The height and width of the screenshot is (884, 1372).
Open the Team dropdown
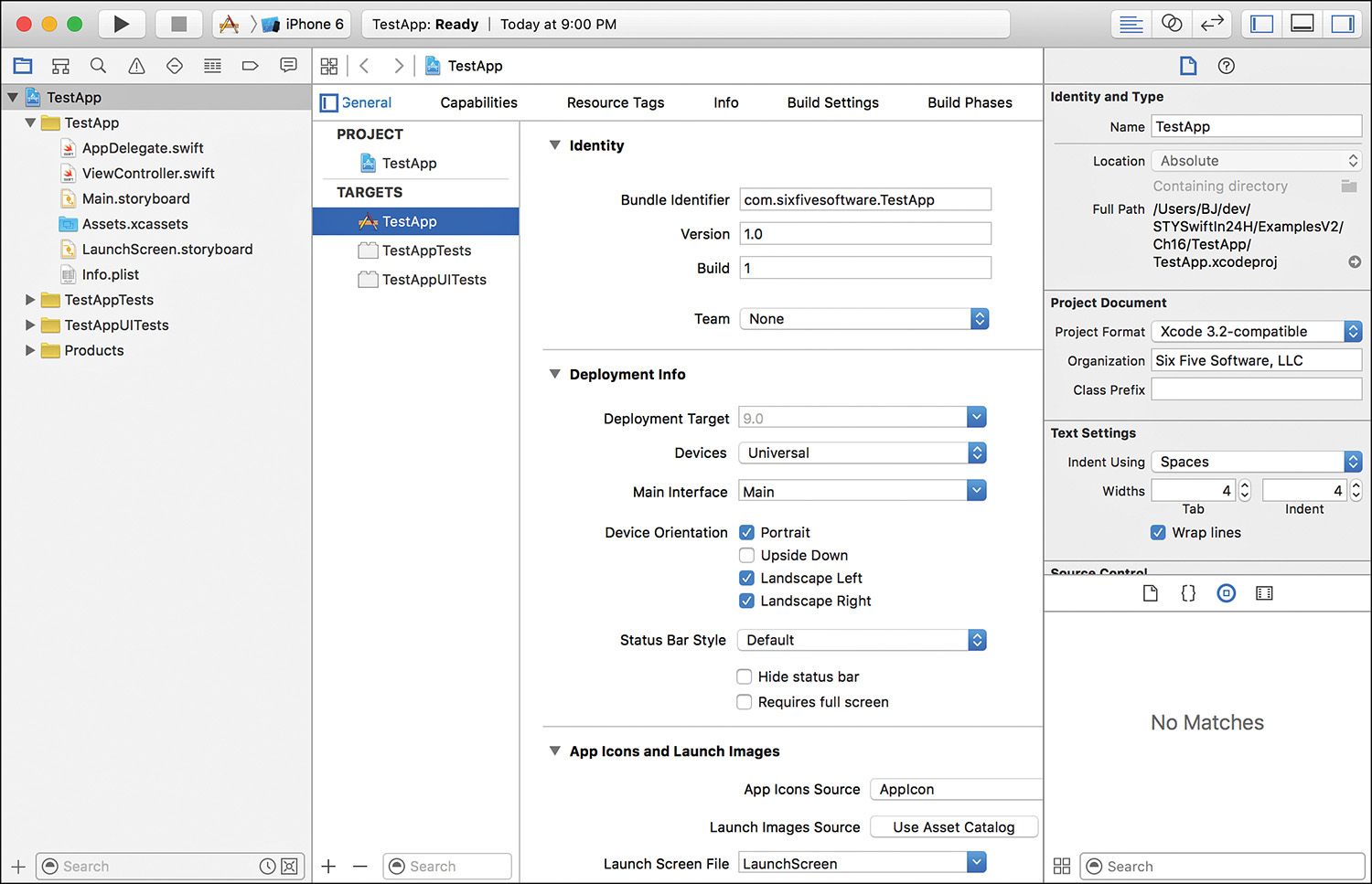point(864,319)
